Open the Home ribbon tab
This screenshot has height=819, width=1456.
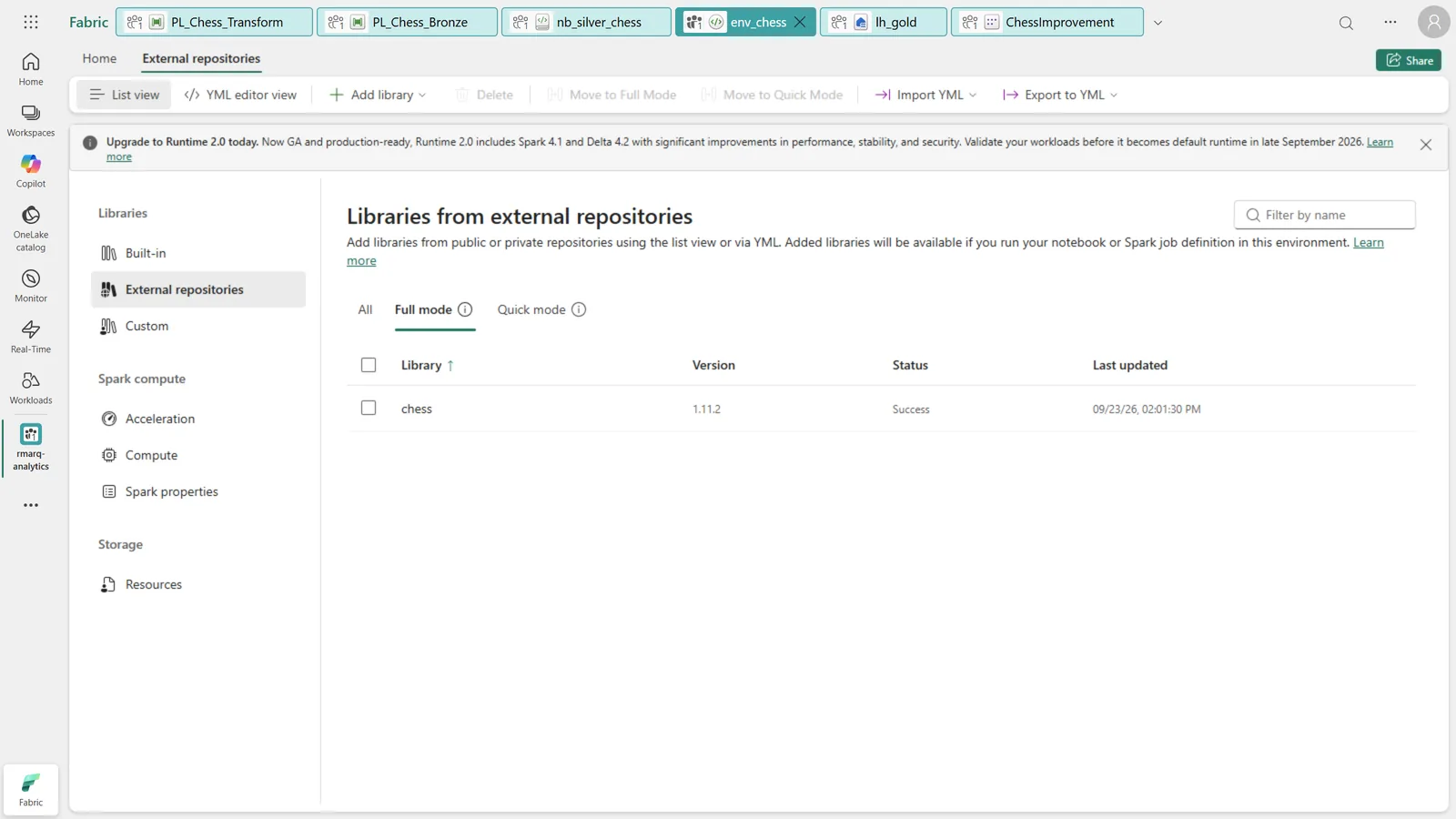99,58
